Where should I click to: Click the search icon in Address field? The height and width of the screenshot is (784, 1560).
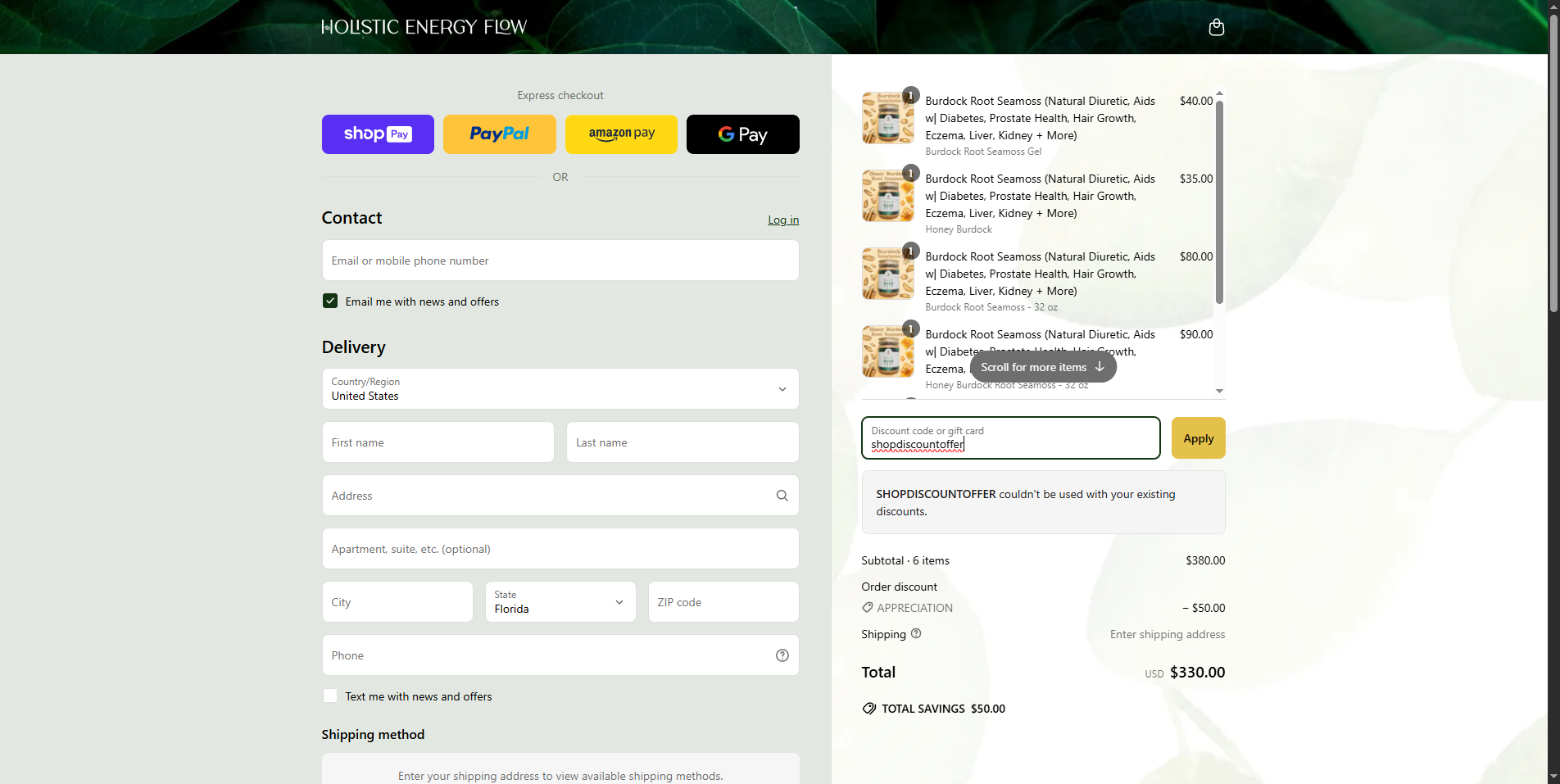coord(782,496)
